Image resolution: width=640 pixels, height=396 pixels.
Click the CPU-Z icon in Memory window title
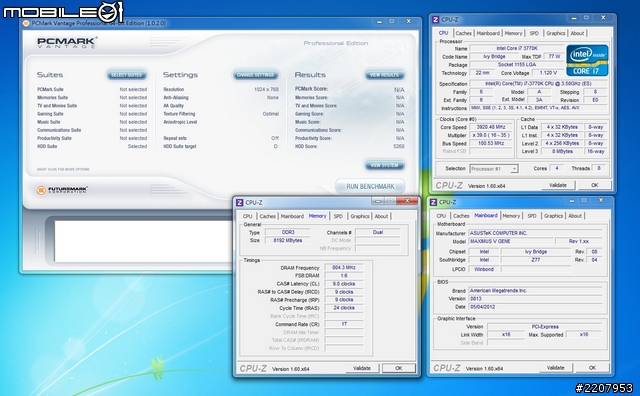click(x=240, y=202)
